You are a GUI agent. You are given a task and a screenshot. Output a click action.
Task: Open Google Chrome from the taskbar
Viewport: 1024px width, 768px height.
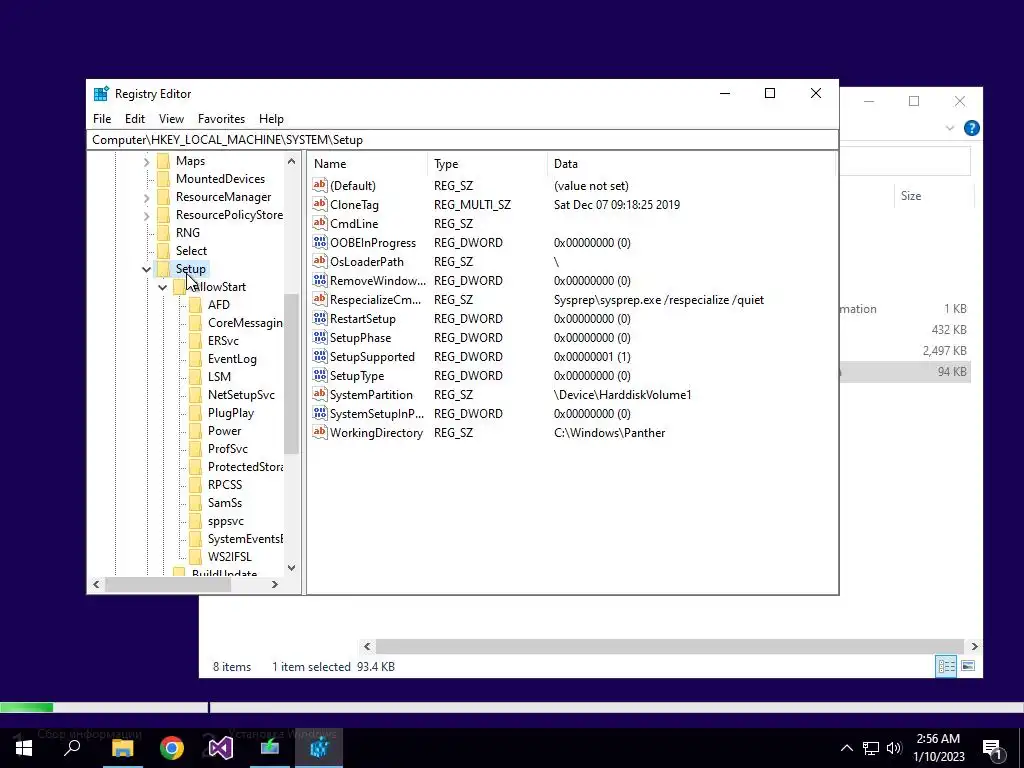(x=172, y=748)
